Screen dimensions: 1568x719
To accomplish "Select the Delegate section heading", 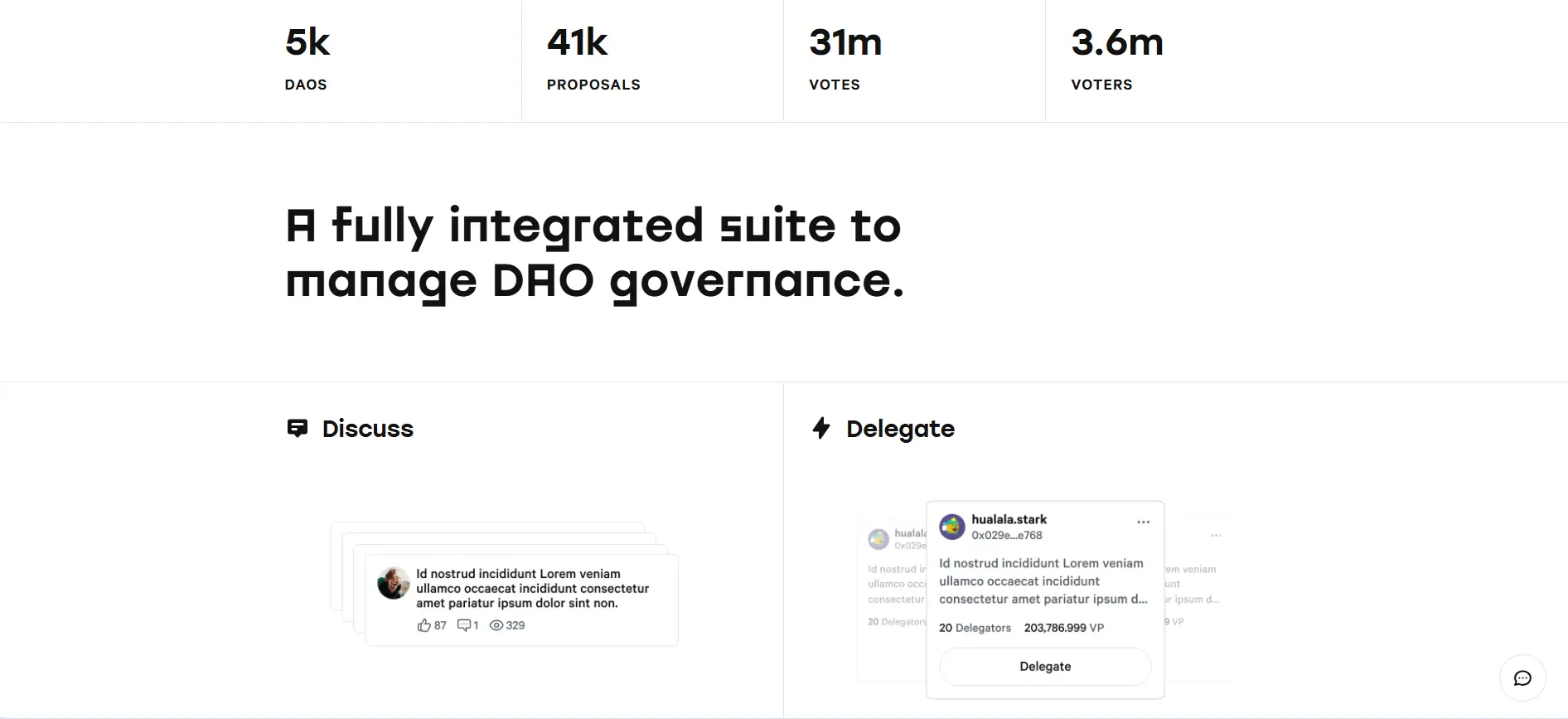I will (900, 429).
